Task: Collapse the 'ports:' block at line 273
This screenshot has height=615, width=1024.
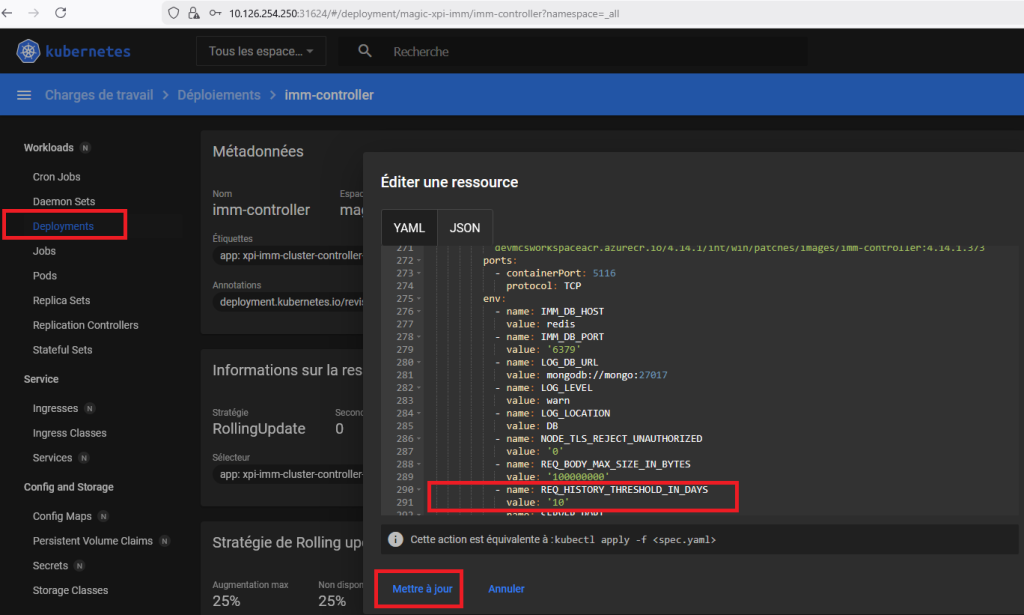Action: coord(420,273)
